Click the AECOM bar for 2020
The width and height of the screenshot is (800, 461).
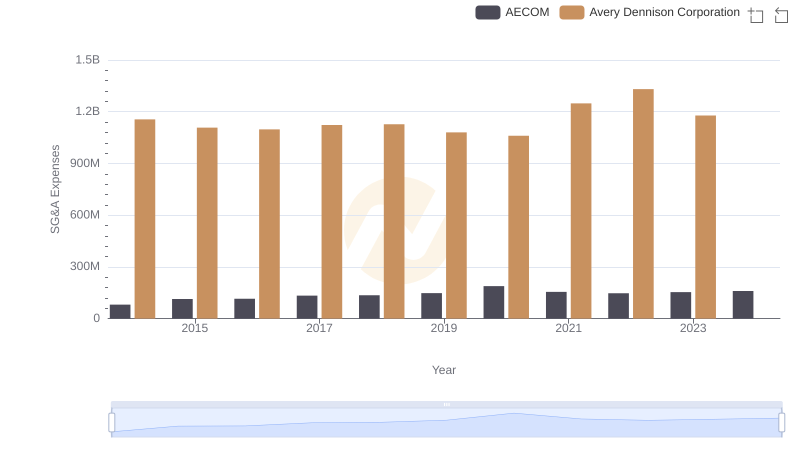point(493,302)
